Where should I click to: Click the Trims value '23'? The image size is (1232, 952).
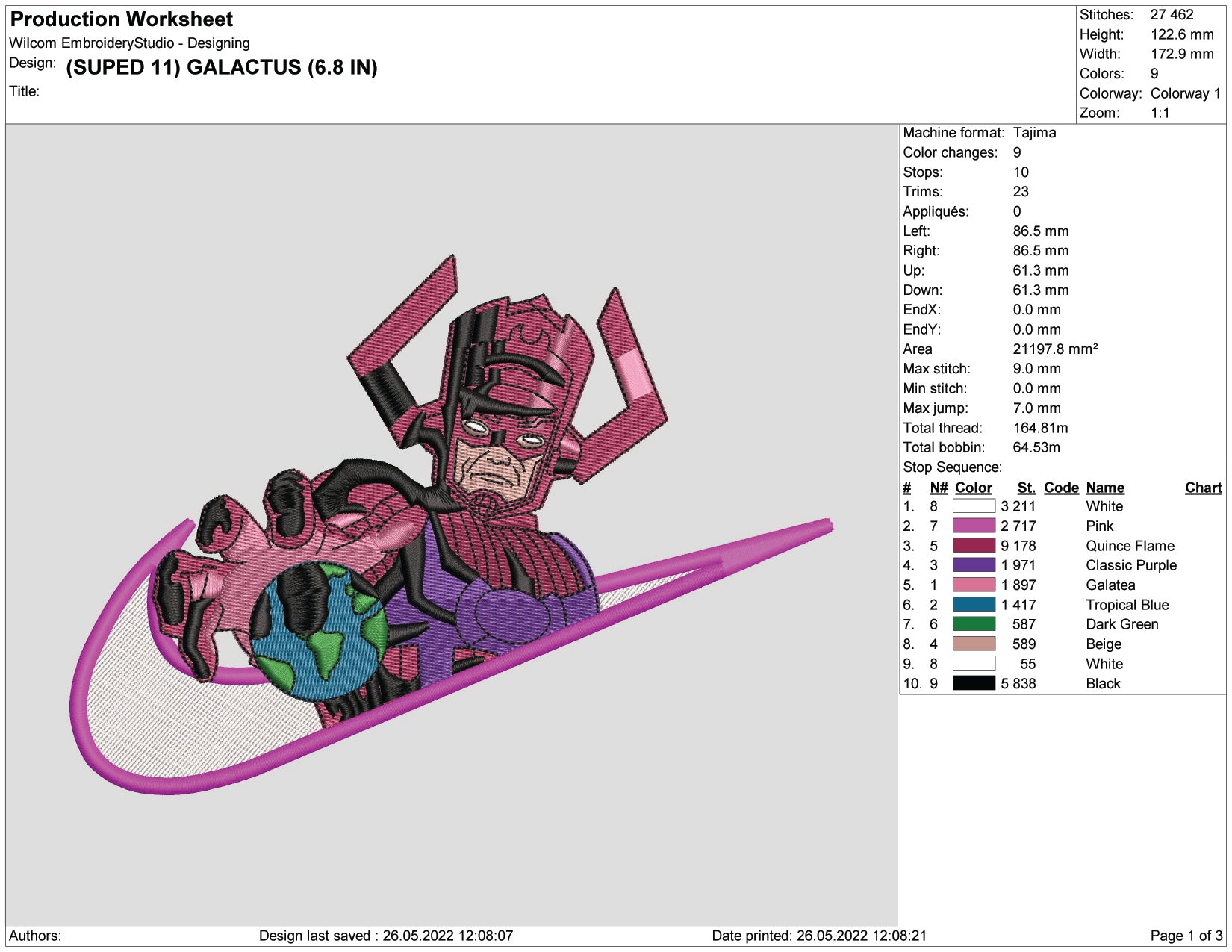[x=1021, y=192]
